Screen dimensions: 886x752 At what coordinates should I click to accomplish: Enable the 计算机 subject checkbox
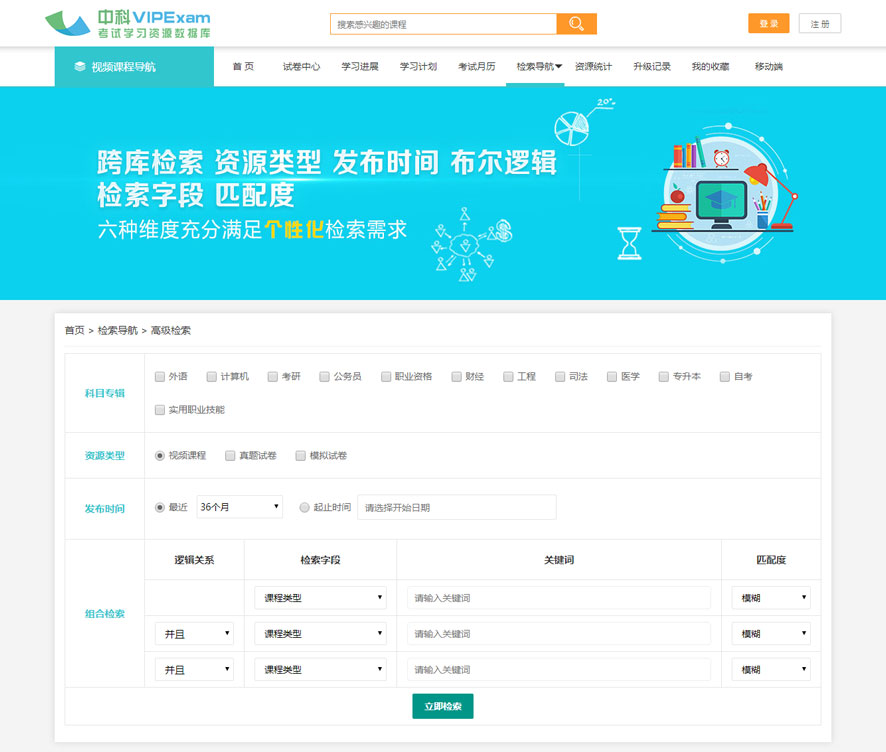(212, 377)
